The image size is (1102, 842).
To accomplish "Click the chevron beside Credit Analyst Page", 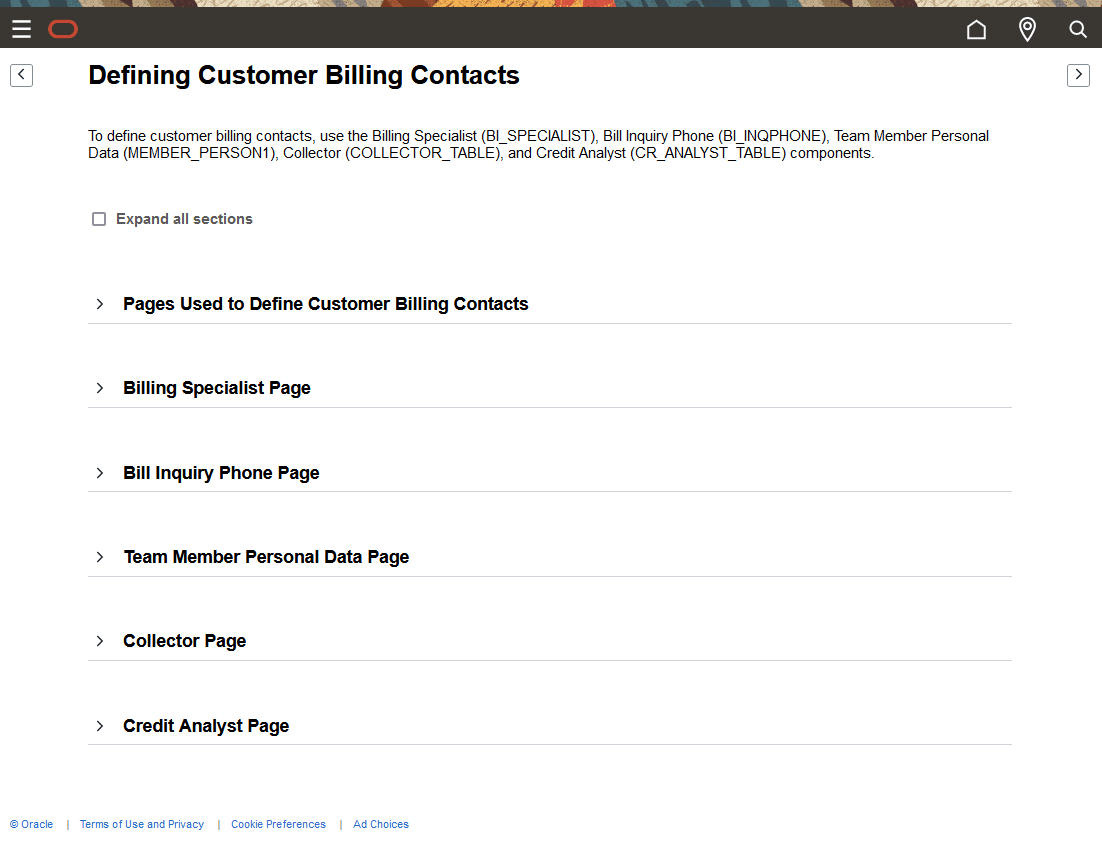I will point(99,726).
